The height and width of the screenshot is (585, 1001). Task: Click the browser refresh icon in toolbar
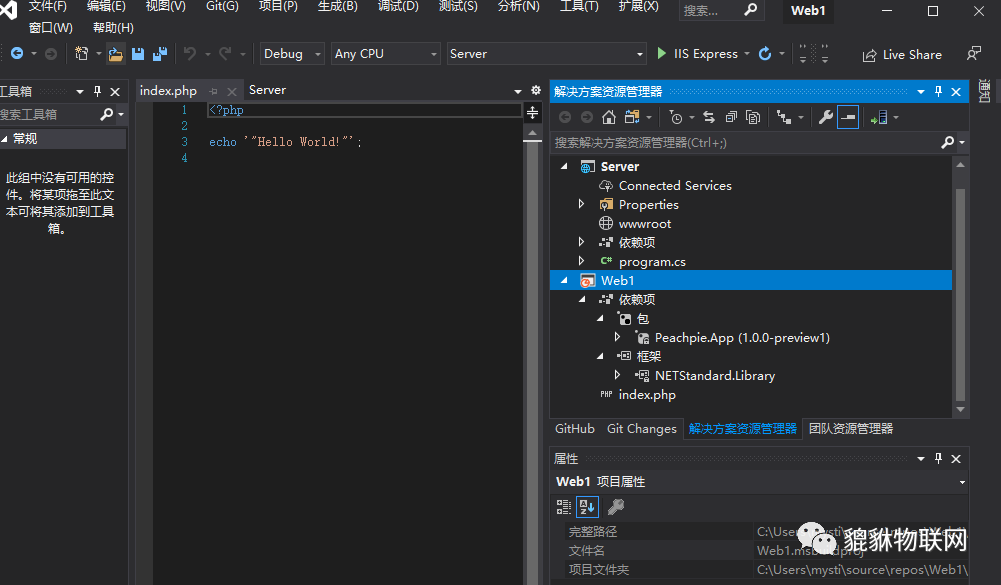[x=765, y=54]
